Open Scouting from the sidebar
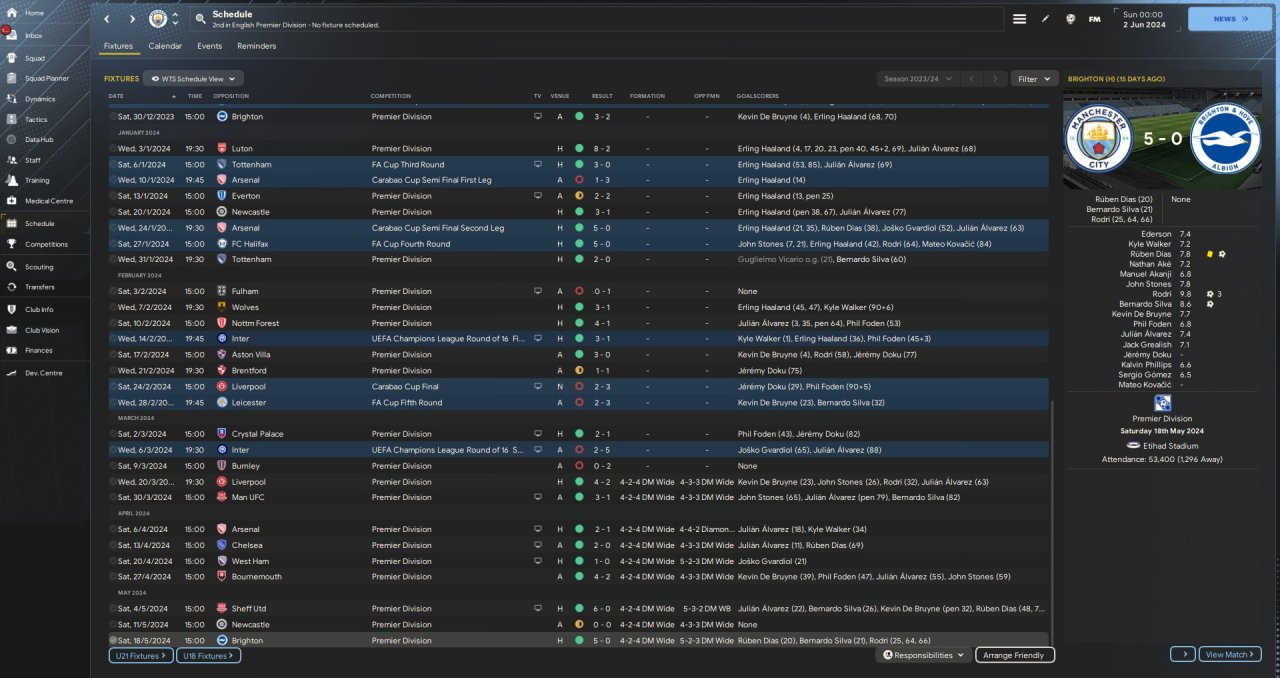 pos(11,267)
